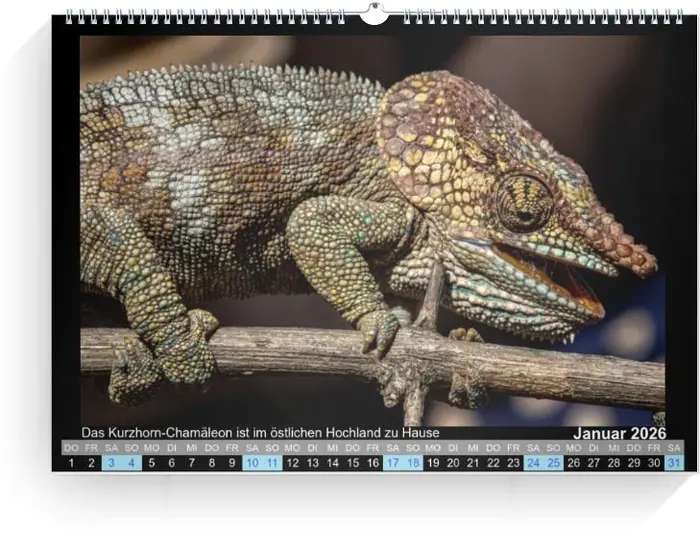Choose date 18 in the calendar strip
This screenshot has height=535, width=700.
(413, 463)
